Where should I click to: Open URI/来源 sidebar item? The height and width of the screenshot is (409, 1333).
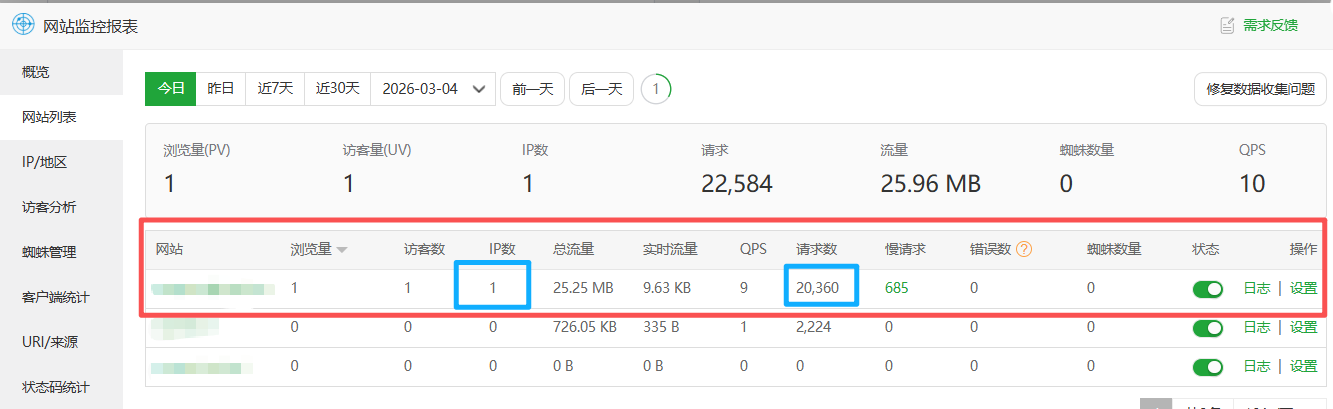[x=61, y=342]
